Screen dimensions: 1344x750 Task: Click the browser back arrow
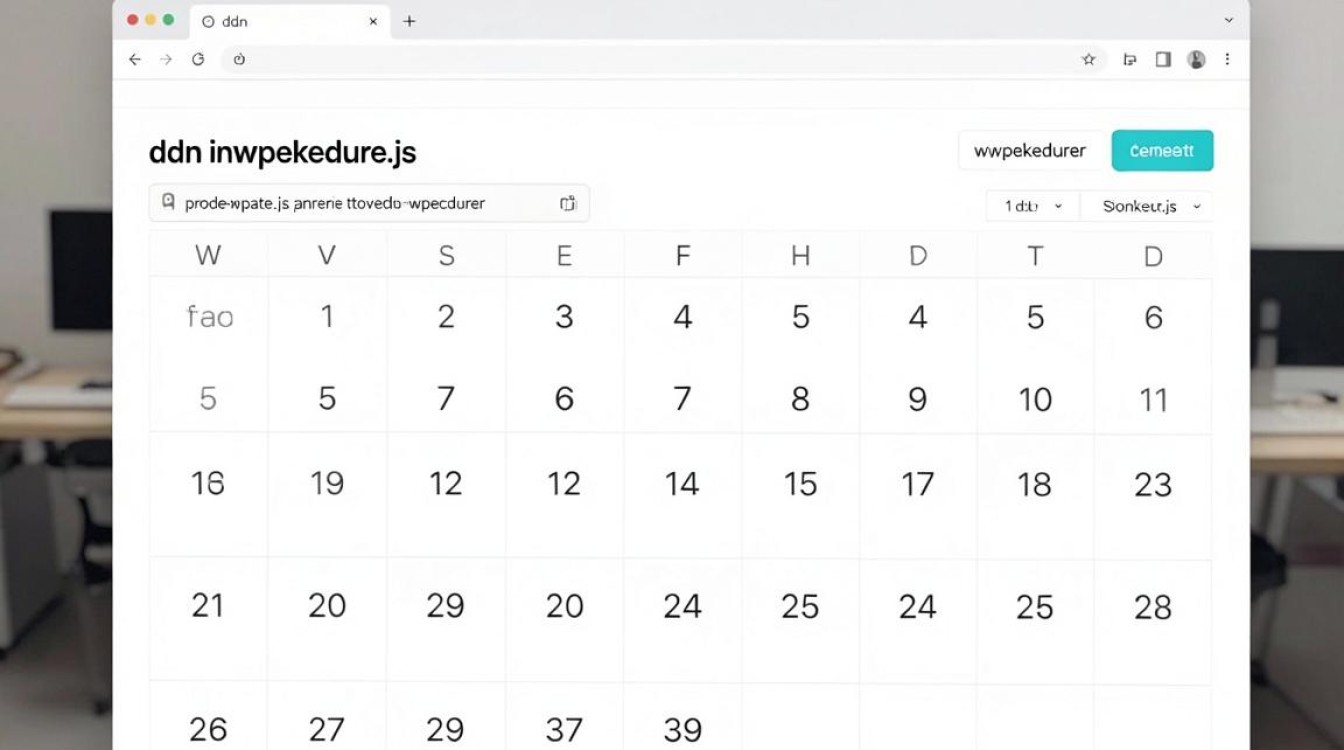tap(135, 60)
